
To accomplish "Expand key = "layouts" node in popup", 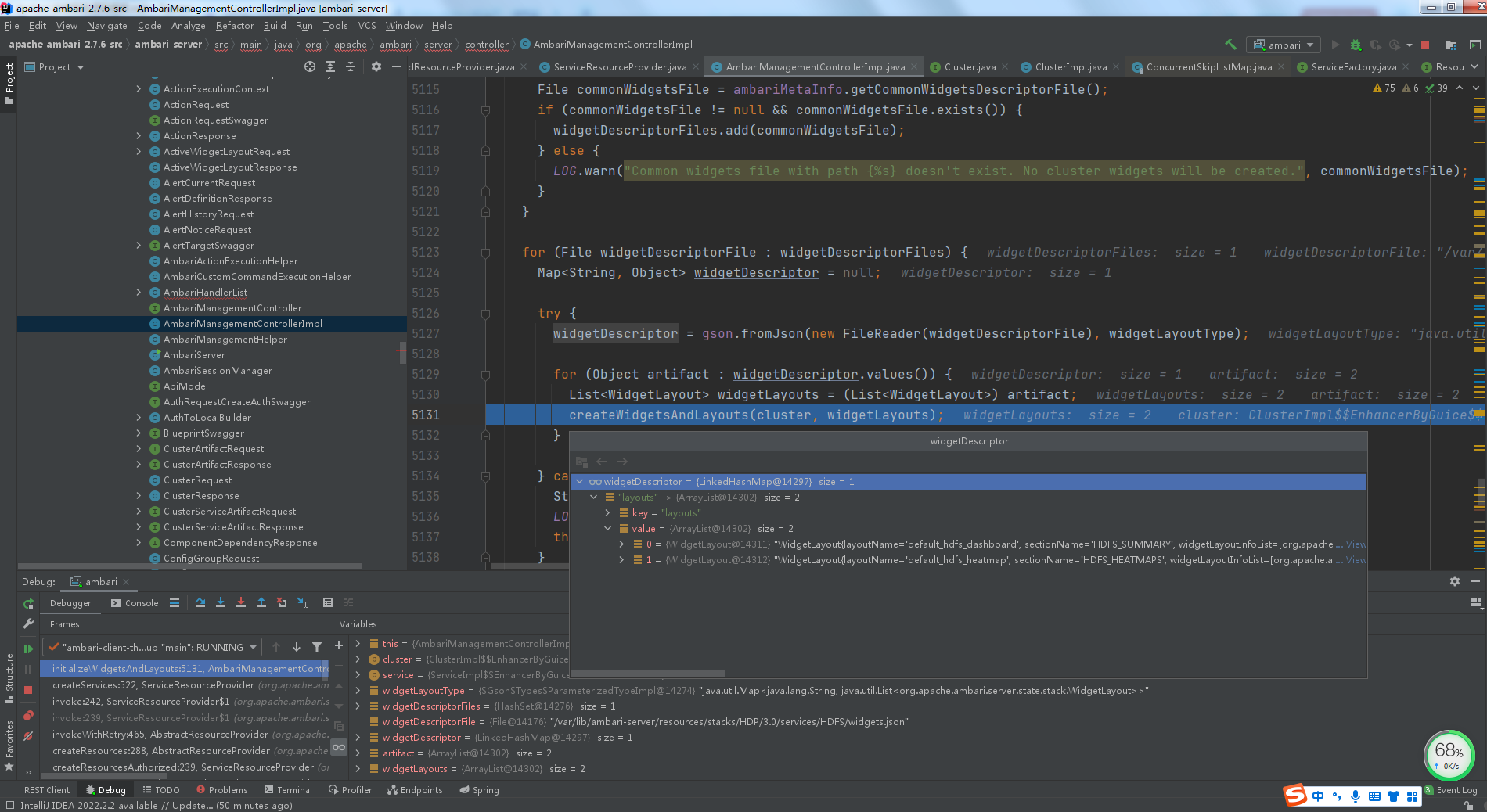I will pyautogui.click(x=608, y=513).
